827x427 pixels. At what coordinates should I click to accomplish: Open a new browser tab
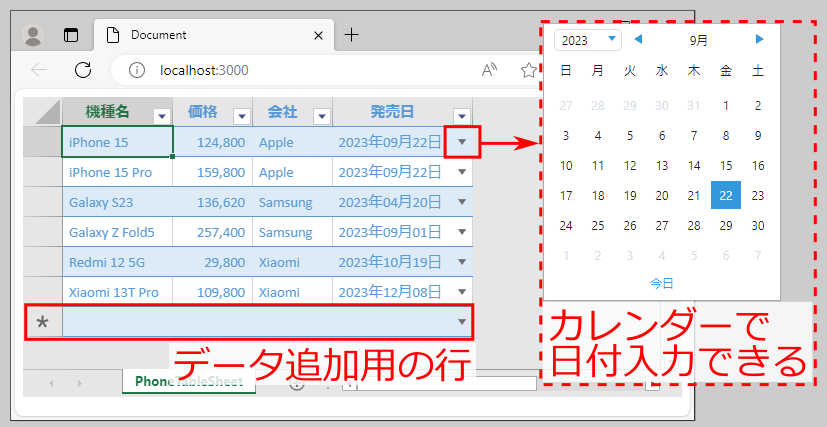pos(351,35)
